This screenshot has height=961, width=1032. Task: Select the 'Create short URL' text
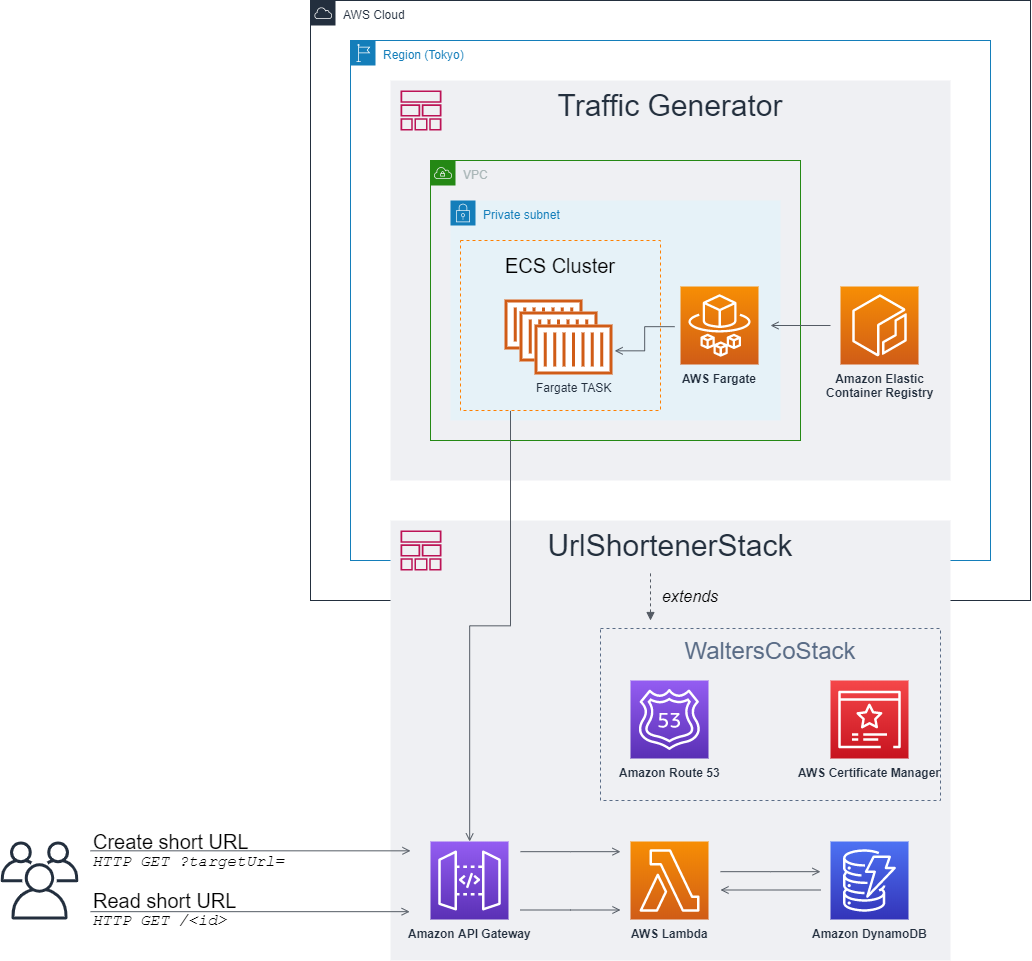point(170,841)
